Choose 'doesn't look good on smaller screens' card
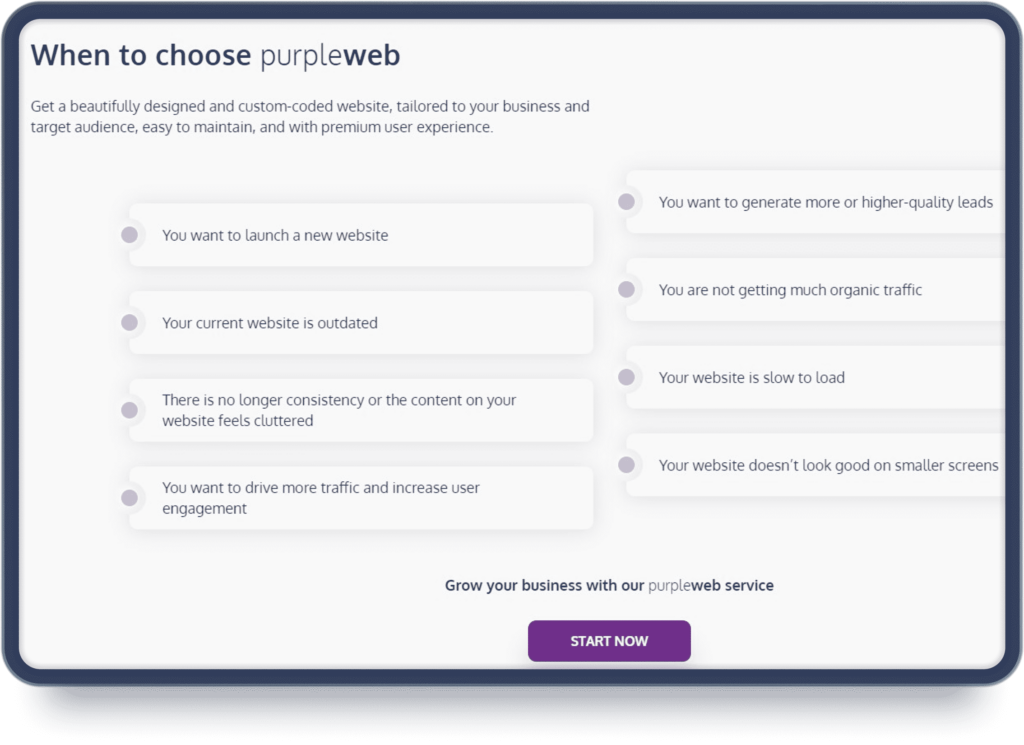 815,465
